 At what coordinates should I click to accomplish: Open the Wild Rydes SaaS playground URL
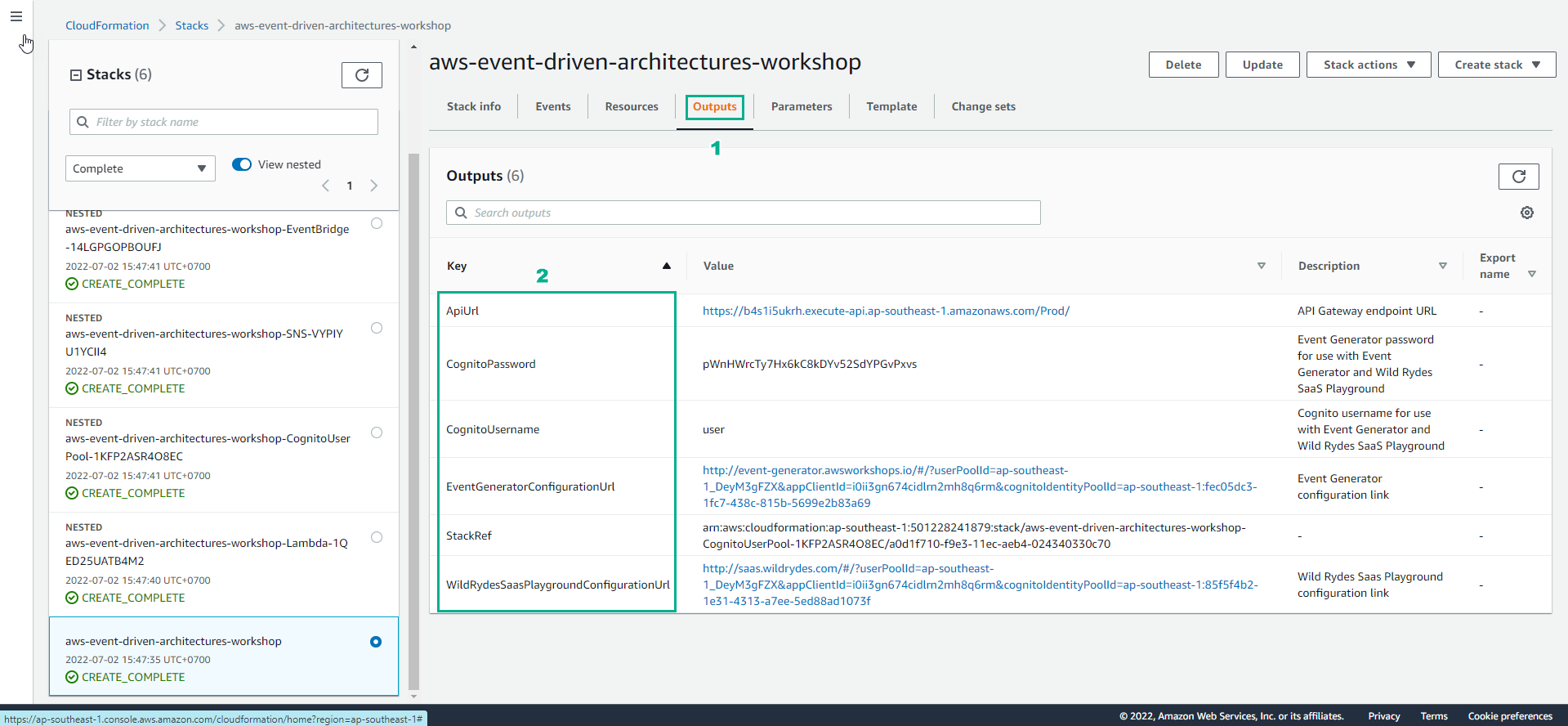pos(980,585)
